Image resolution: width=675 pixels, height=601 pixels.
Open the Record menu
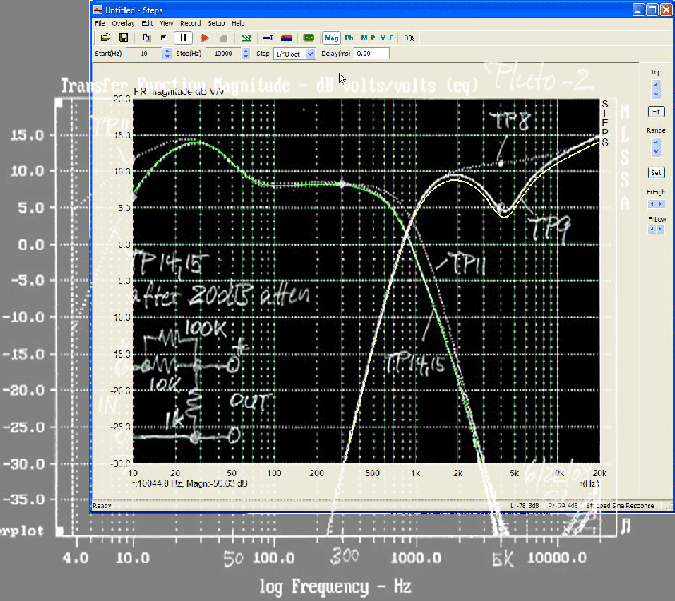click(190, 23)
